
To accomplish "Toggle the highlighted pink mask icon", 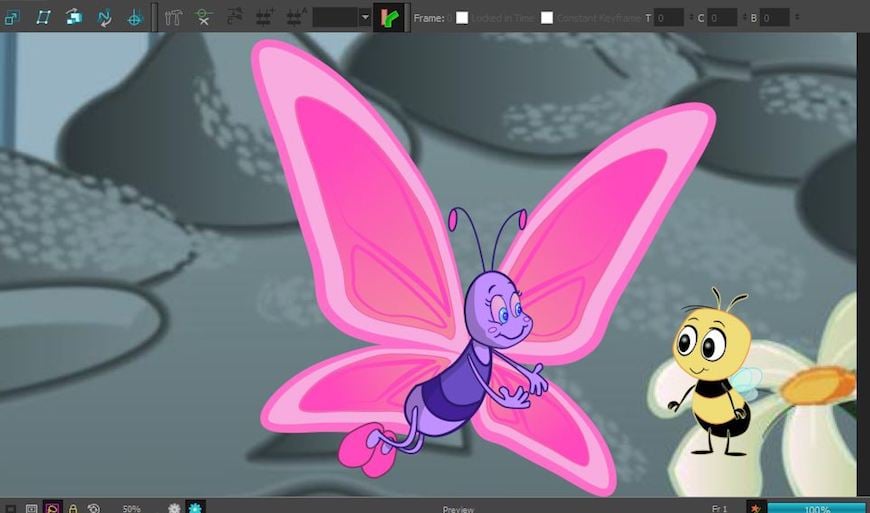I will tap(53, 507).
